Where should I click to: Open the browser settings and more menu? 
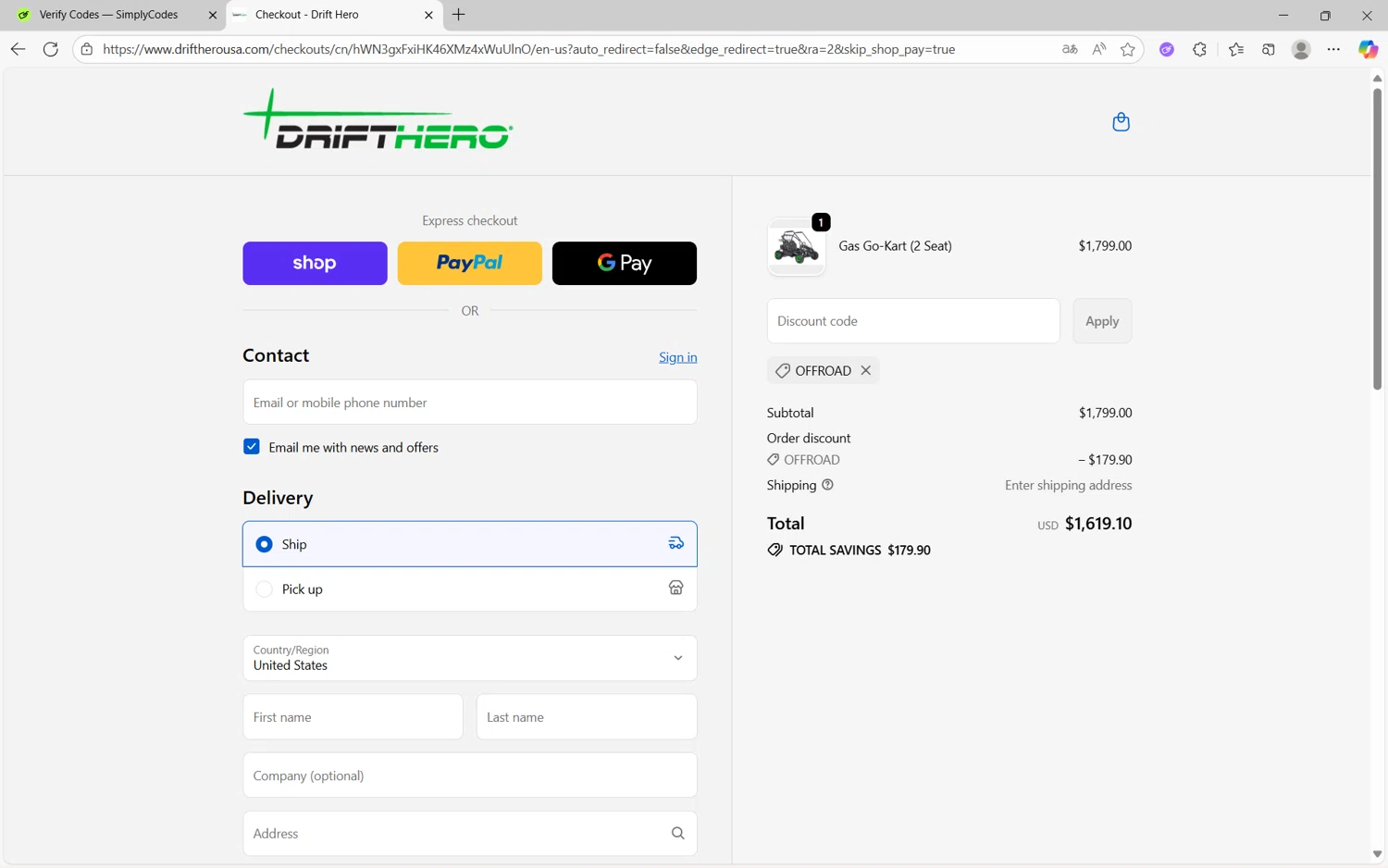click(x=1333, y=49)
